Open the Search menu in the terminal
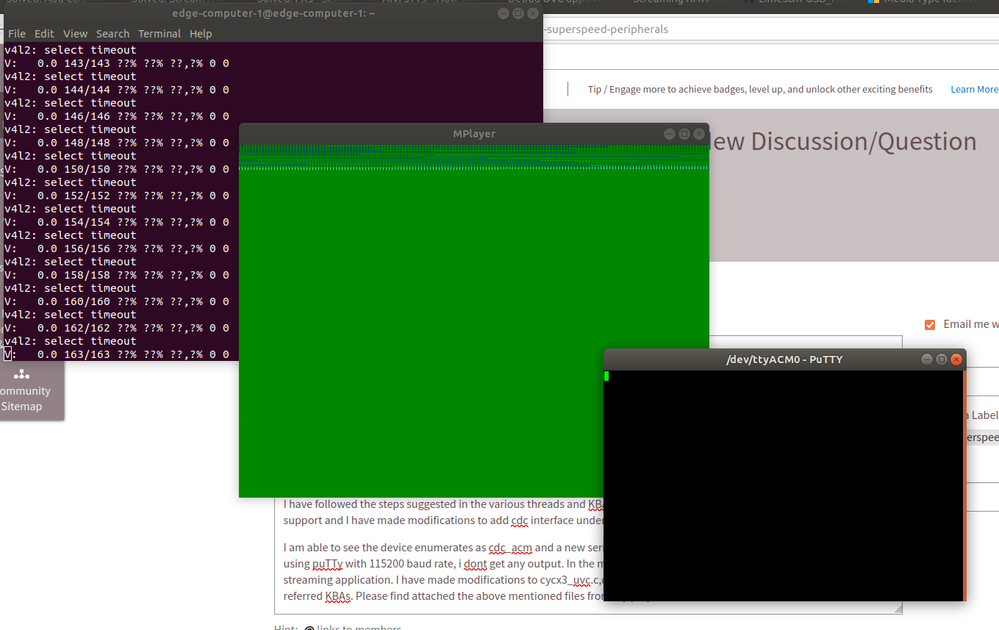This screenshot has width=999, height=630. click(x=113, y=34)
